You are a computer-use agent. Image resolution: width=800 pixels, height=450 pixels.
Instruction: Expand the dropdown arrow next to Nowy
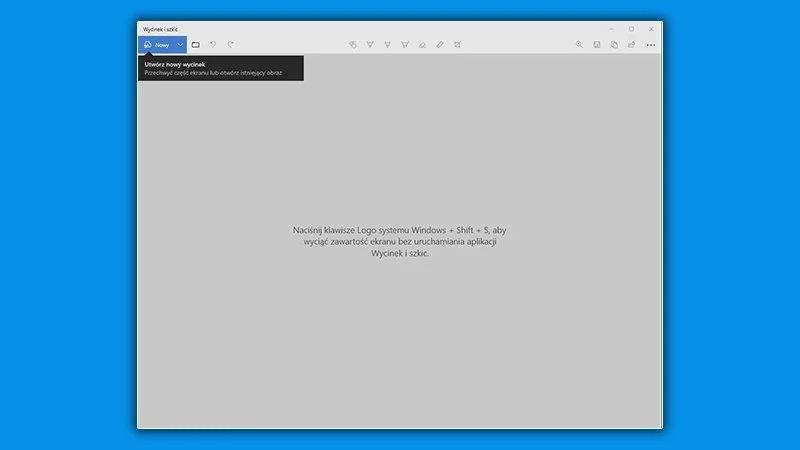pos(180,45)
